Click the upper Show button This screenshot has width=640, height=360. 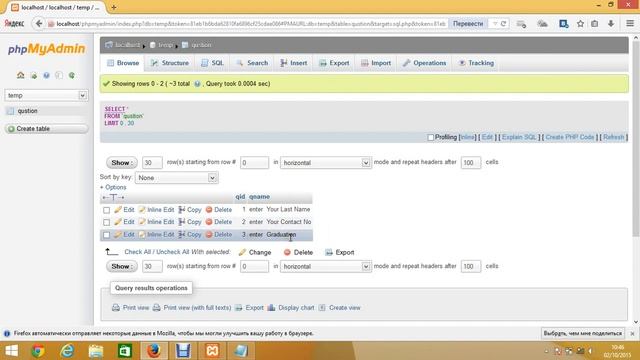point(122,162)
